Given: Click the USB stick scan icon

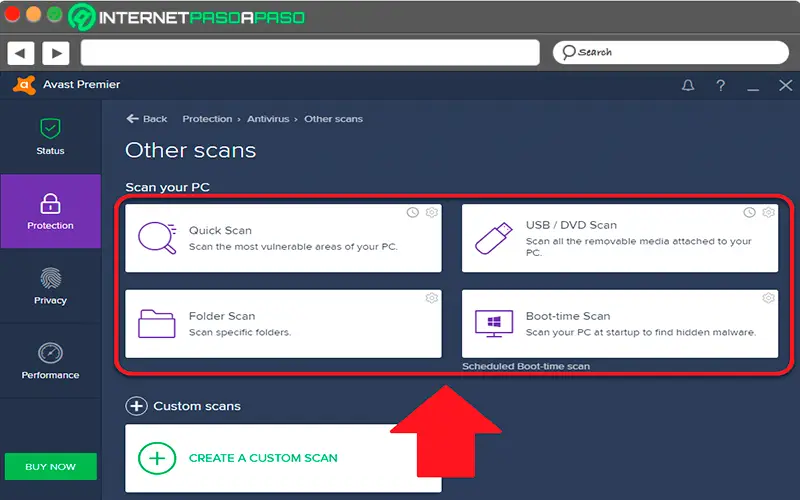Looking at the screenshot, I should point(493,238).
